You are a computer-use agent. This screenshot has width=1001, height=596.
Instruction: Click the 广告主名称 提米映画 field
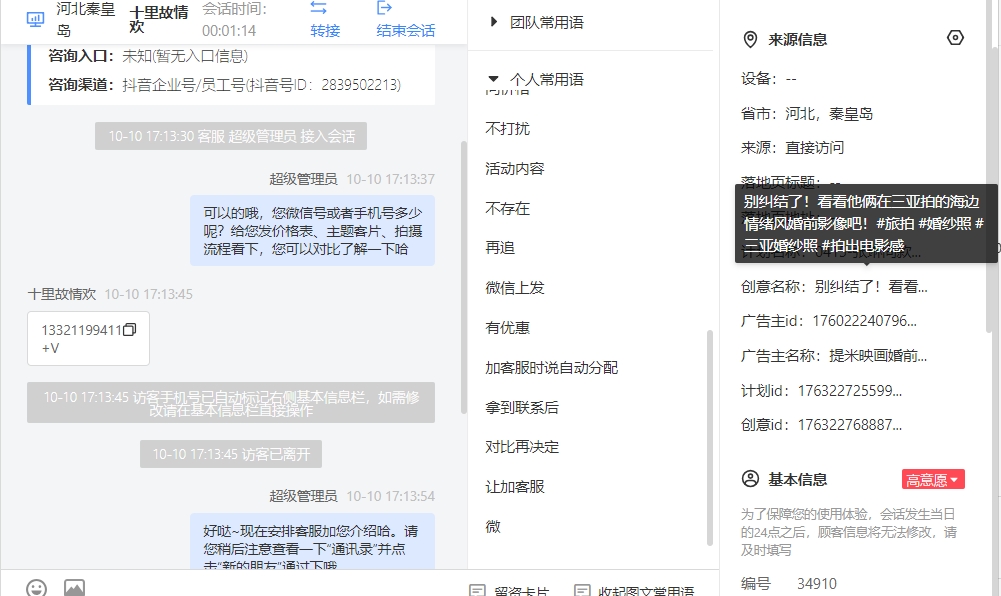click(x=834, y=355)
